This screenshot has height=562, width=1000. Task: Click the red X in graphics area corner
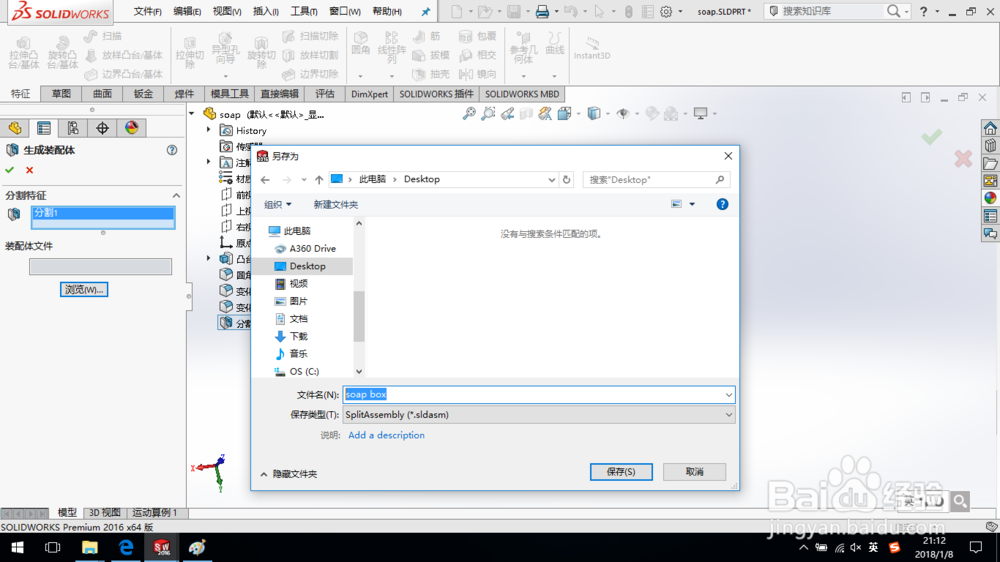(x=963, y=158)
